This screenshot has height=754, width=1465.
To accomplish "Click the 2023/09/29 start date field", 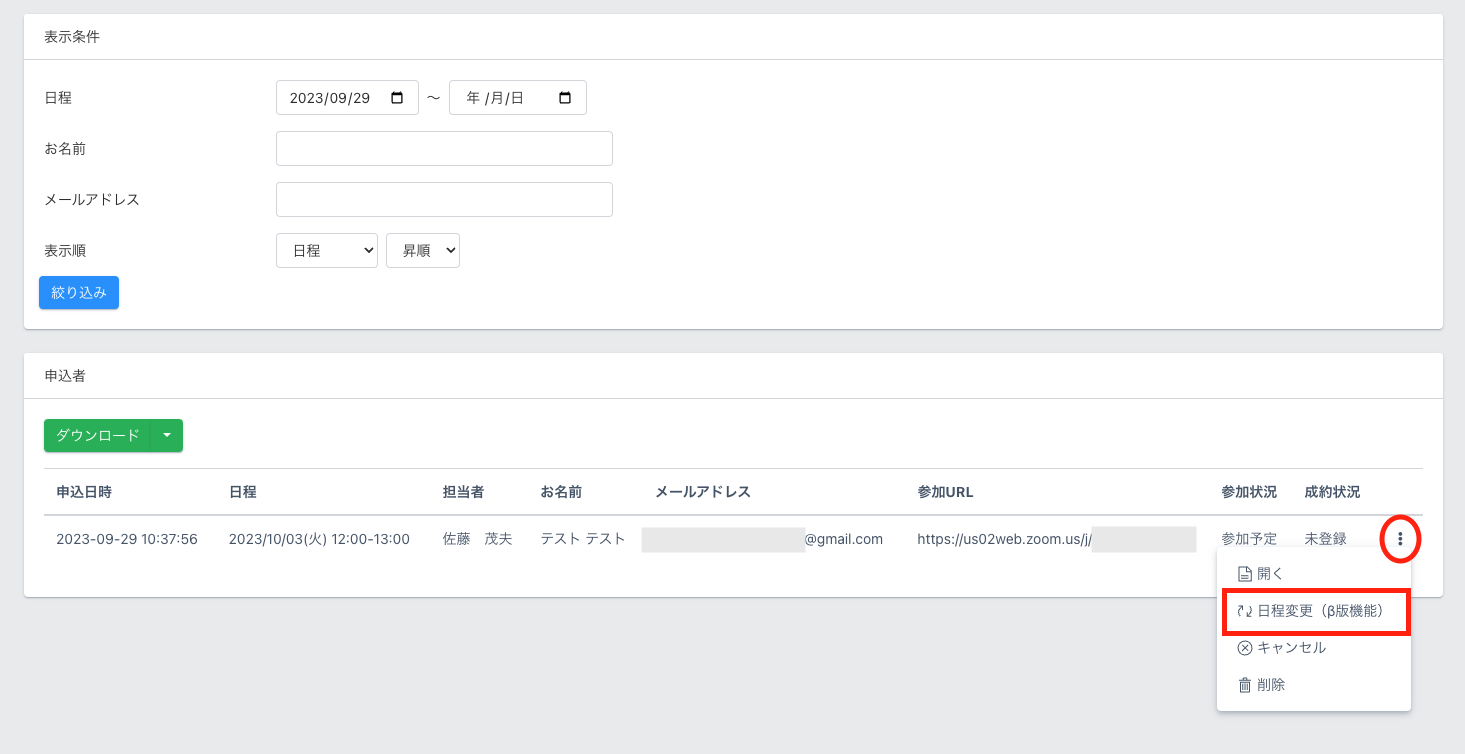I will [x=330, y=98].
